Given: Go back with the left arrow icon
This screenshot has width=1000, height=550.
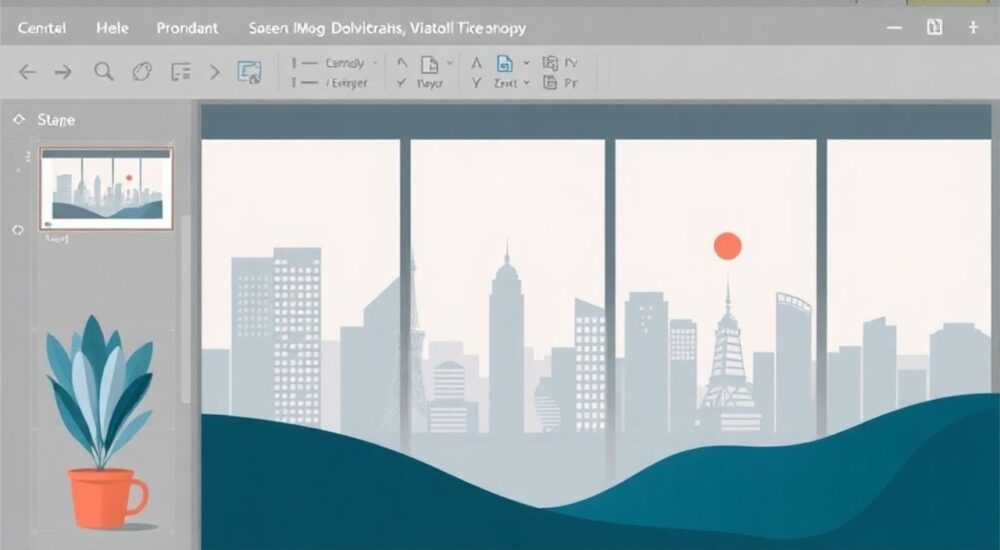Looking at the screenshot, I should [x=27, y=72].
